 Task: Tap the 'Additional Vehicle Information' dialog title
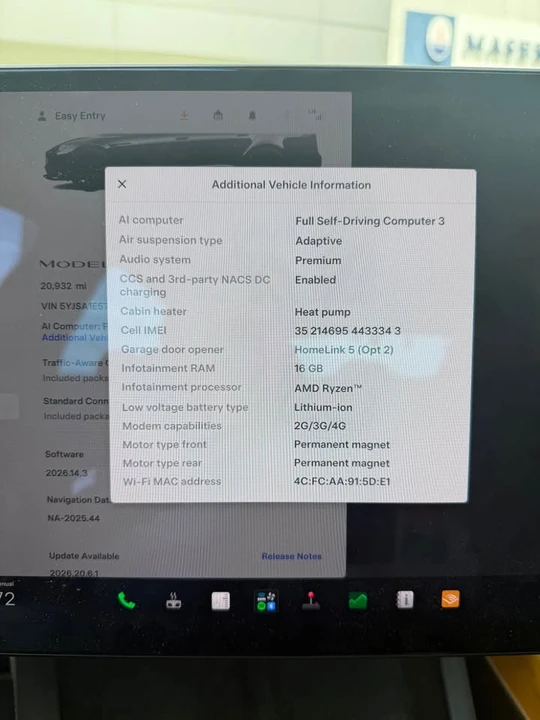coord(291,185)
